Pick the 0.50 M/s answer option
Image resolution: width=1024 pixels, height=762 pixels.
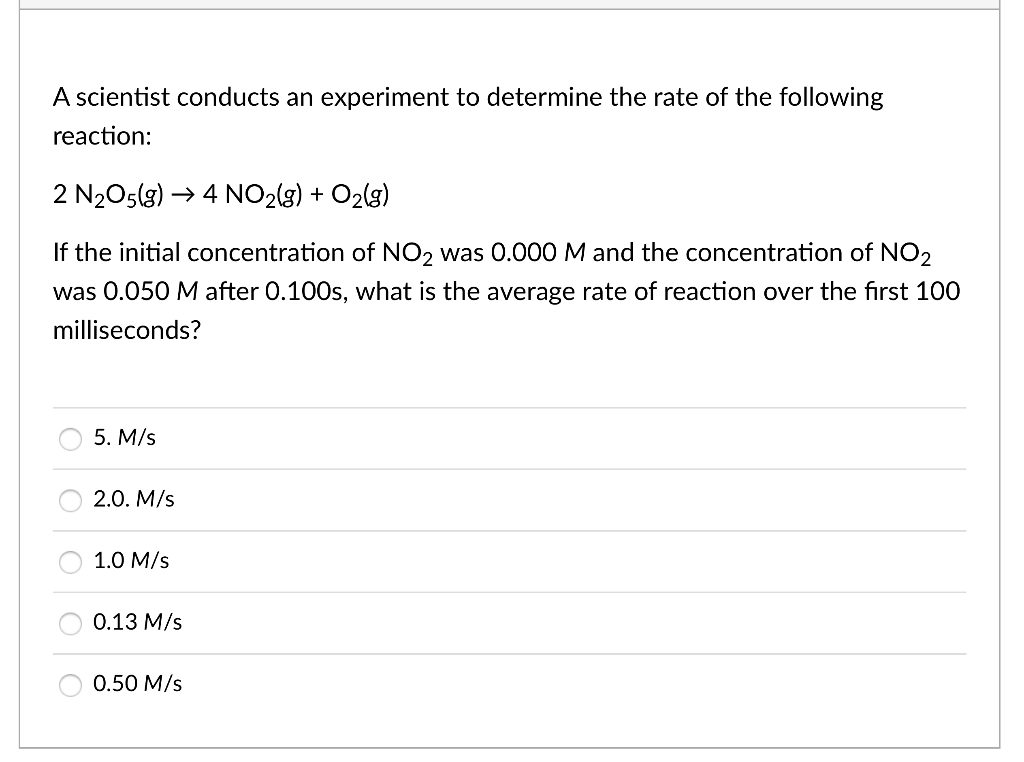pos(137,685)
